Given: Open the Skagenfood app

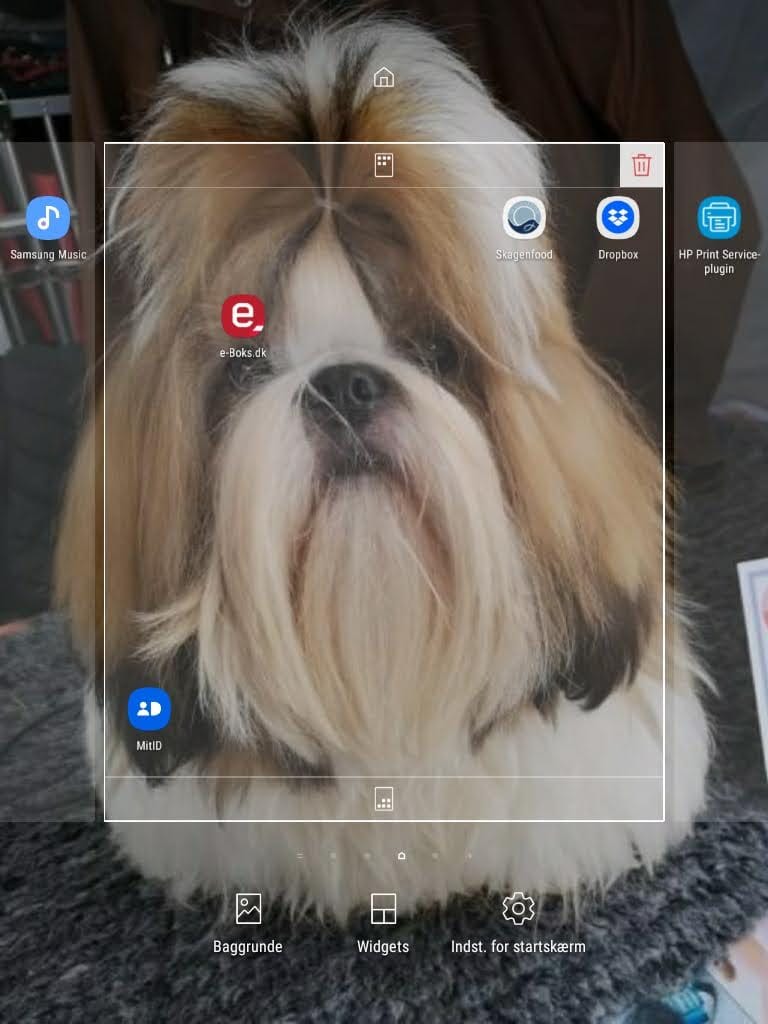Looking at the screenshot, I should [524, 218].
